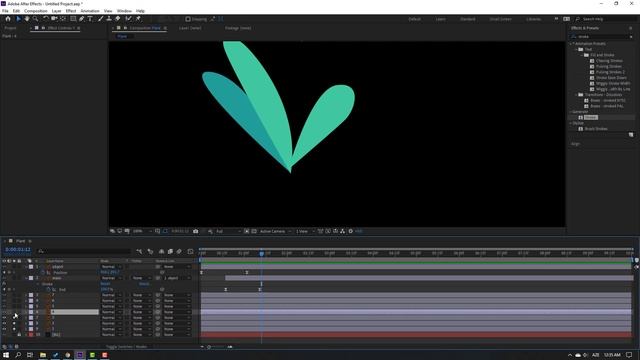Click the Draft 3D icon in timeline
The width and height of the screenshot is (640, 360).
tap(150, 251)
